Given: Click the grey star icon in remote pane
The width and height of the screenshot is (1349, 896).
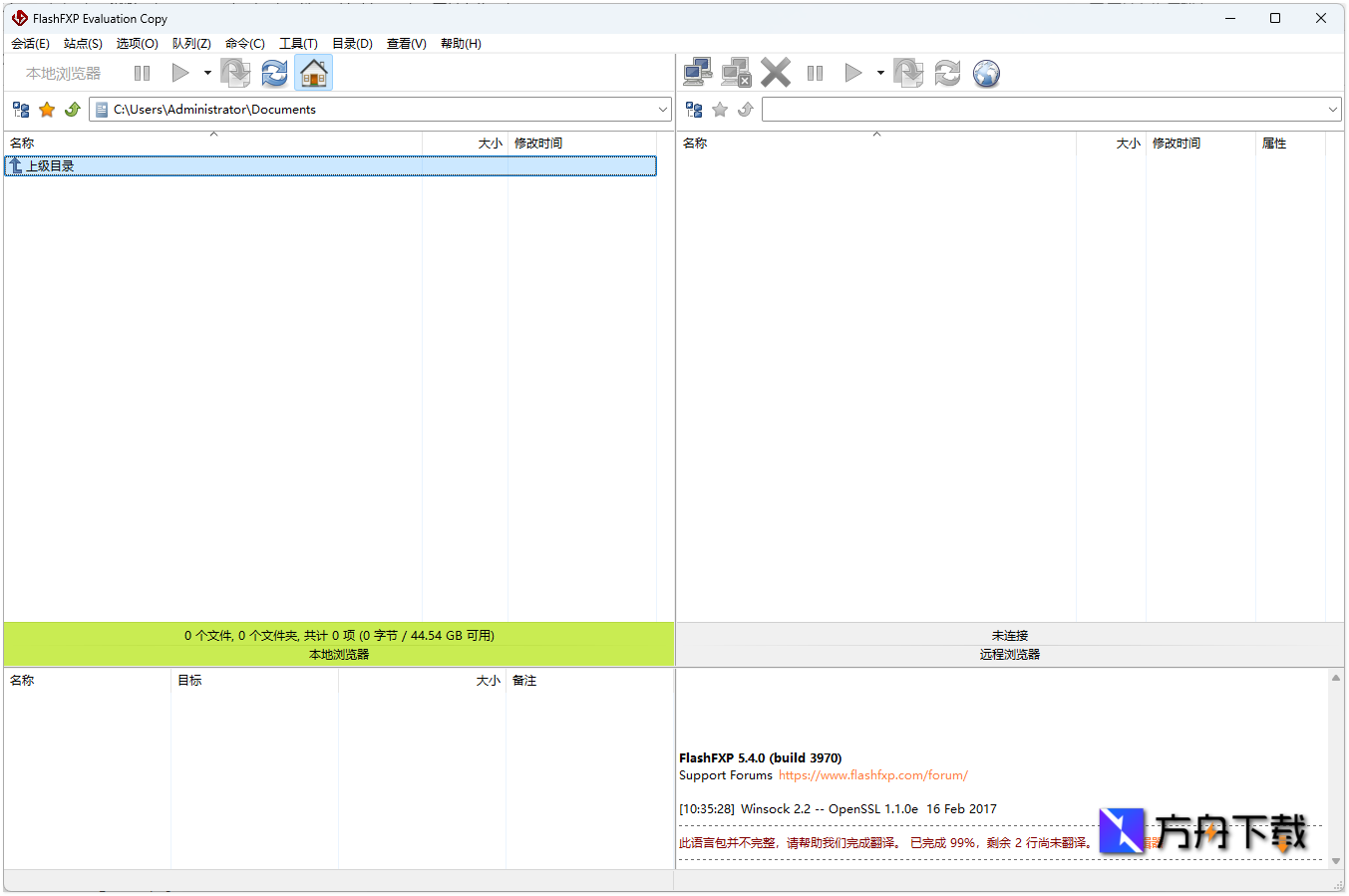Looking at the screenshot, I should click(x=720, y=110).
